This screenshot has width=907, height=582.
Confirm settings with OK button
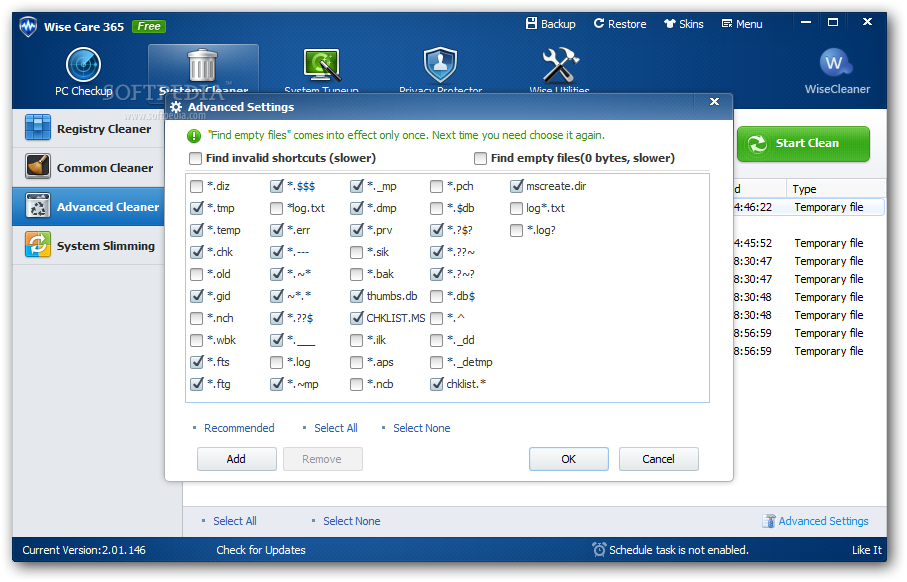pos(569,459)
